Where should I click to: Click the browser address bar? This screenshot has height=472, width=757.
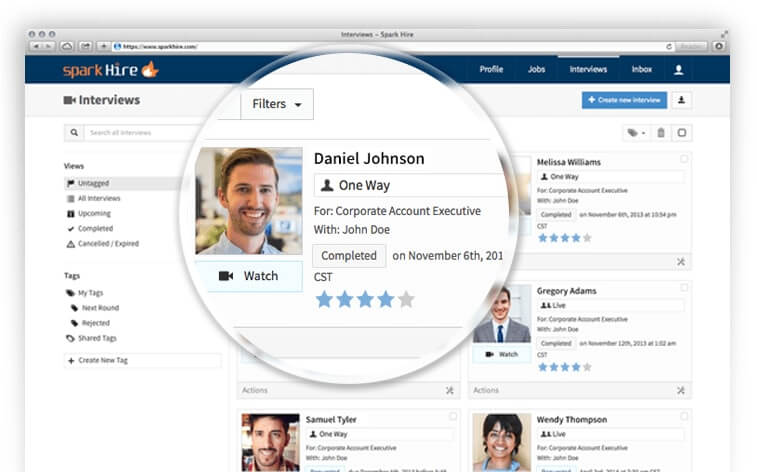point(393,46)
